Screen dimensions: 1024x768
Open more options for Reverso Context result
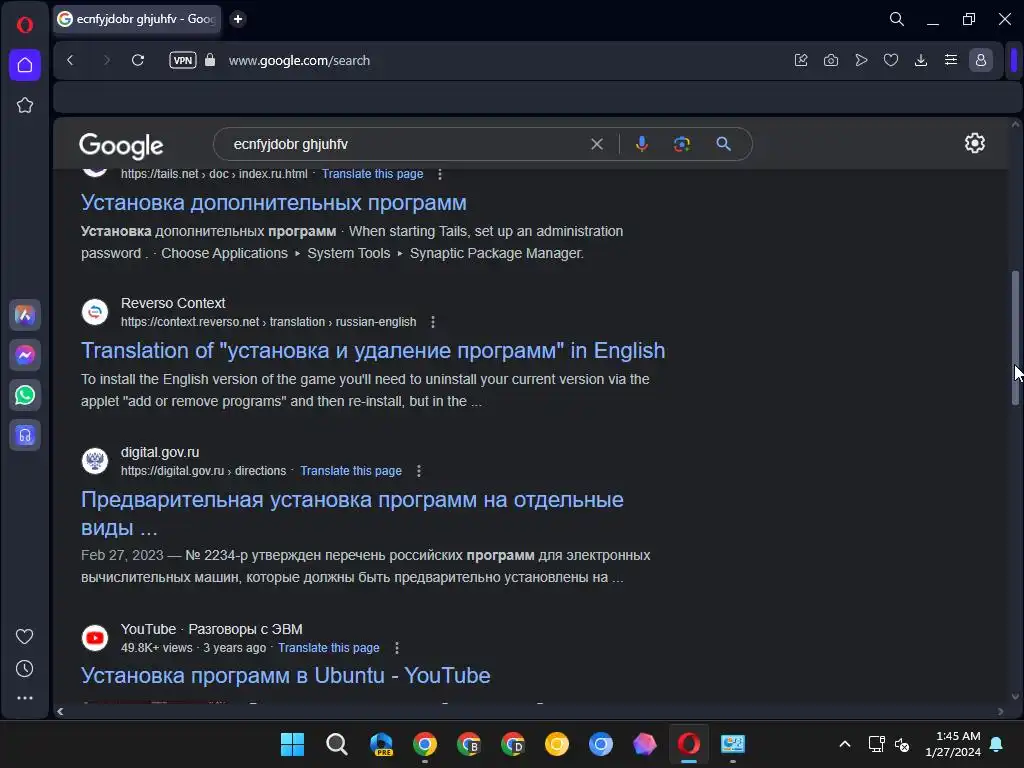pos(432,322)
